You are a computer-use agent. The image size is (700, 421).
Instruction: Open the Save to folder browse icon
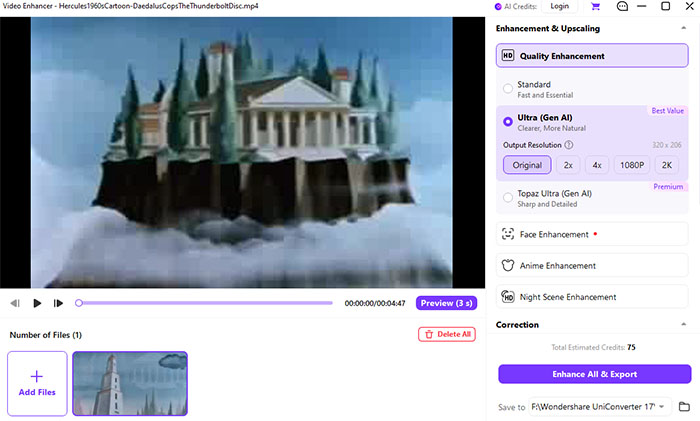684,406
